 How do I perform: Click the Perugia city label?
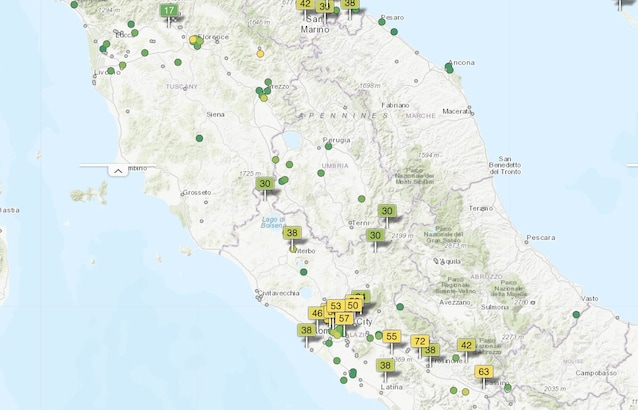coord(337,140)
